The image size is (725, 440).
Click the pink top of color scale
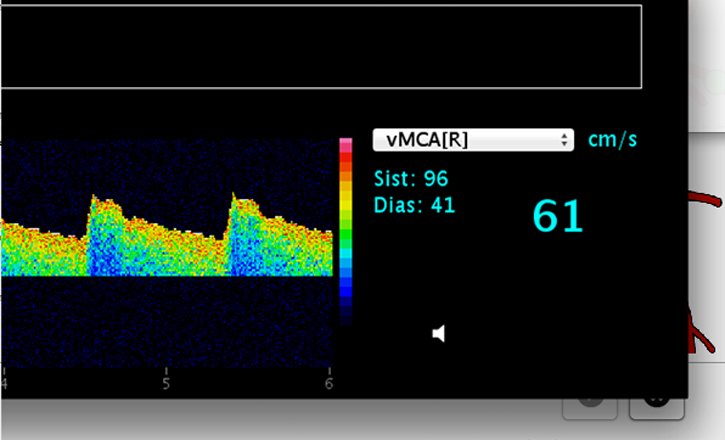click(x=345, y=146)
